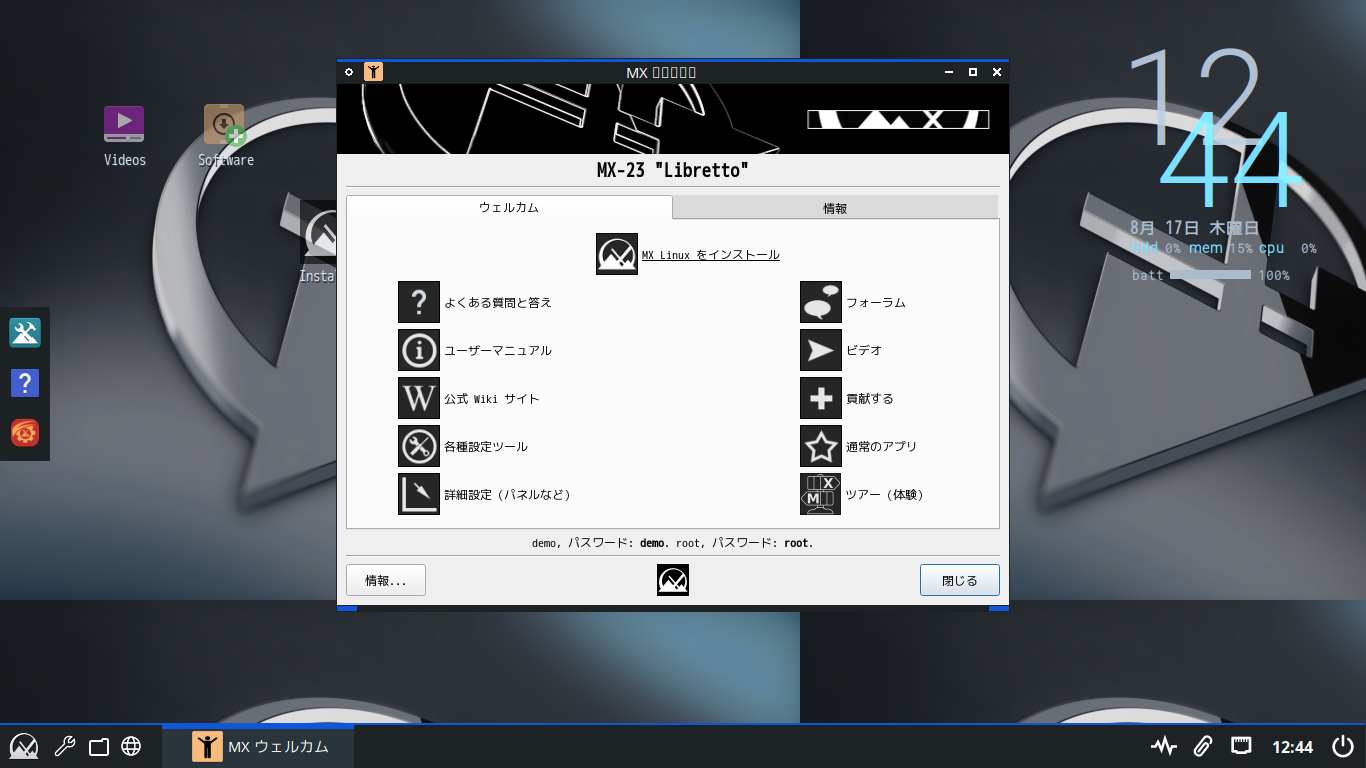The height and width of the screenshot is (768, 1366).
Task: Click the MX logo between the bottom buttons
Action: pyautogui.click(x=673, y=580)
